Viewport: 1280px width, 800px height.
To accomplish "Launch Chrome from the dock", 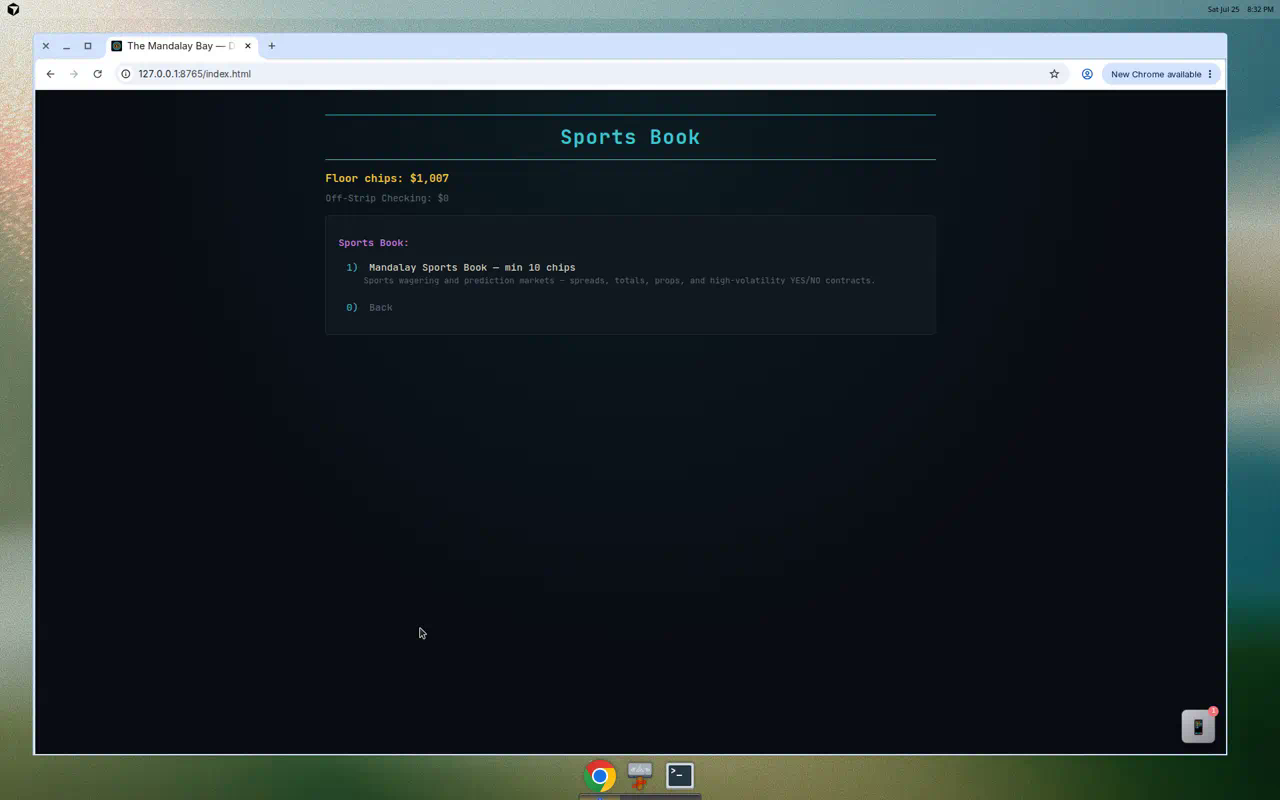I will 600,775.
